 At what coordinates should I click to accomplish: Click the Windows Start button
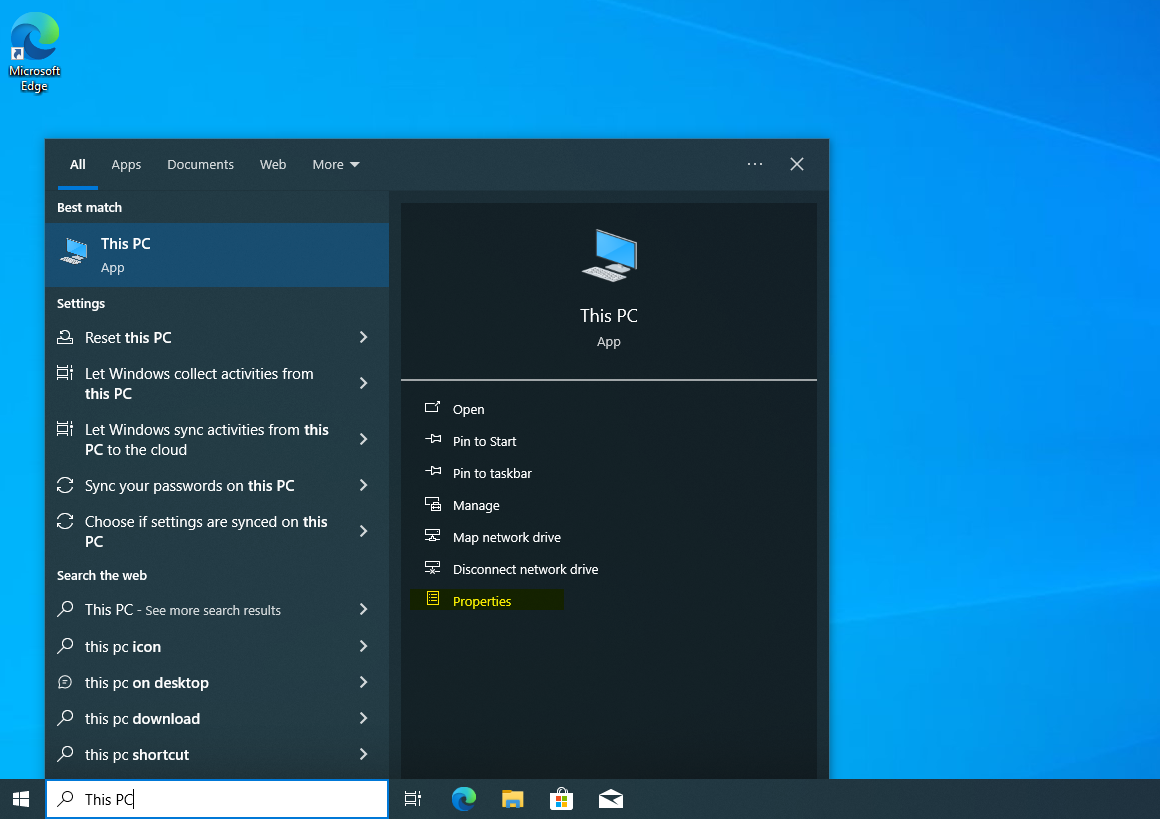[x=21, y=799]
